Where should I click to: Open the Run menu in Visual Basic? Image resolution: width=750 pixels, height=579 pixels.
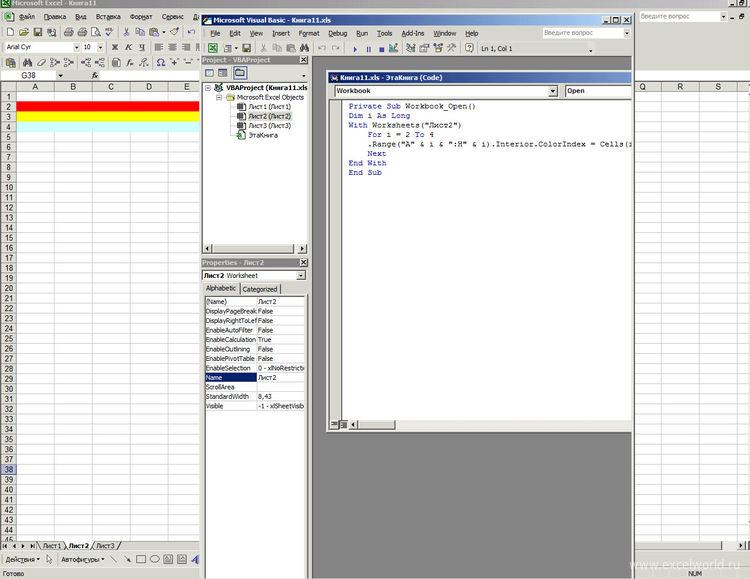point(362,33)
